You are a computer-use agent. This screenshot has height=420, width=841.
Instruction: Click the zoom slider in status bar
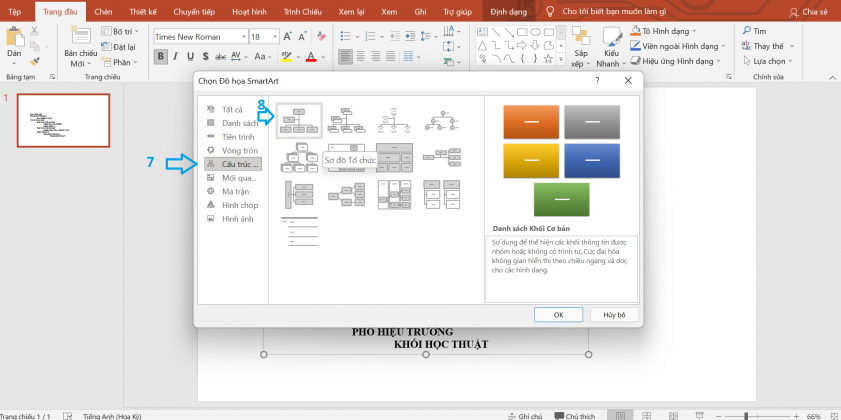pyautogui.click(x=746, y=415)
